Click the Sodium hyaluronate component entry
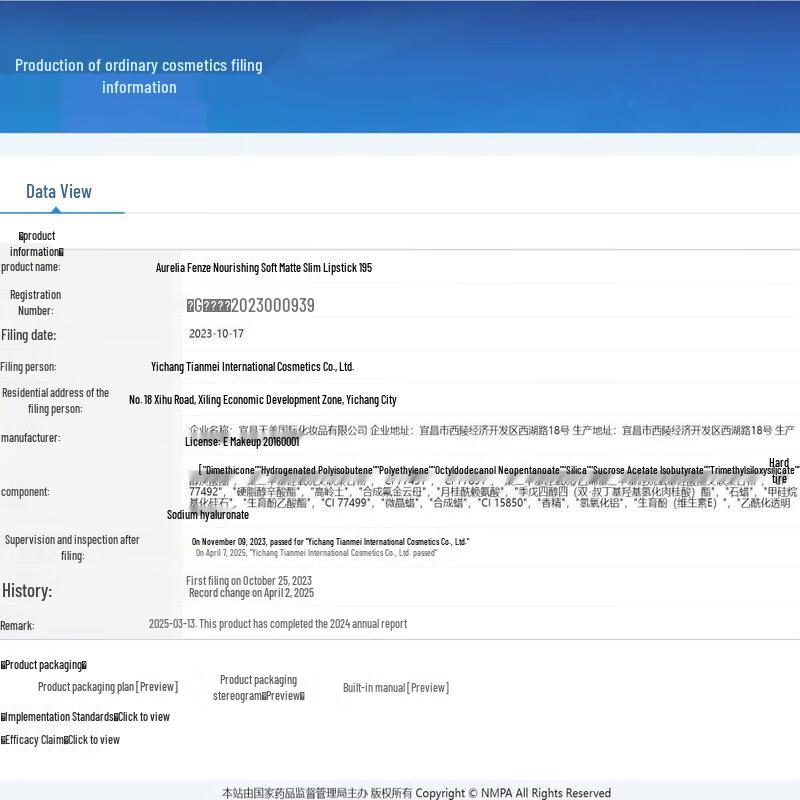 pyautogui.click(x=208, y=515)
